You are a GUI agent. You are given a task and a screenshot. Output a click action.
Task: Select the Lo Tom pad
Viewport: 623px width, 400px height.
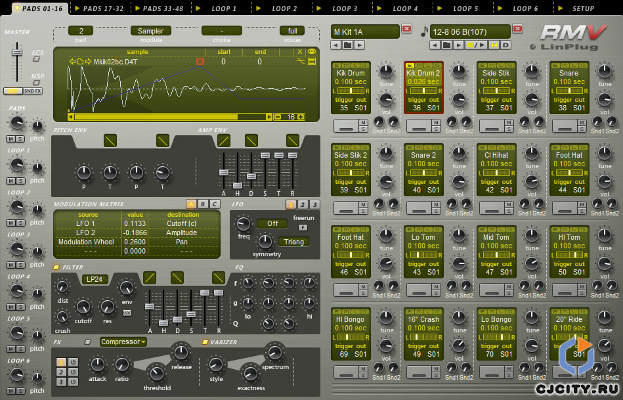pyautogui.click(x=424, y=251)
